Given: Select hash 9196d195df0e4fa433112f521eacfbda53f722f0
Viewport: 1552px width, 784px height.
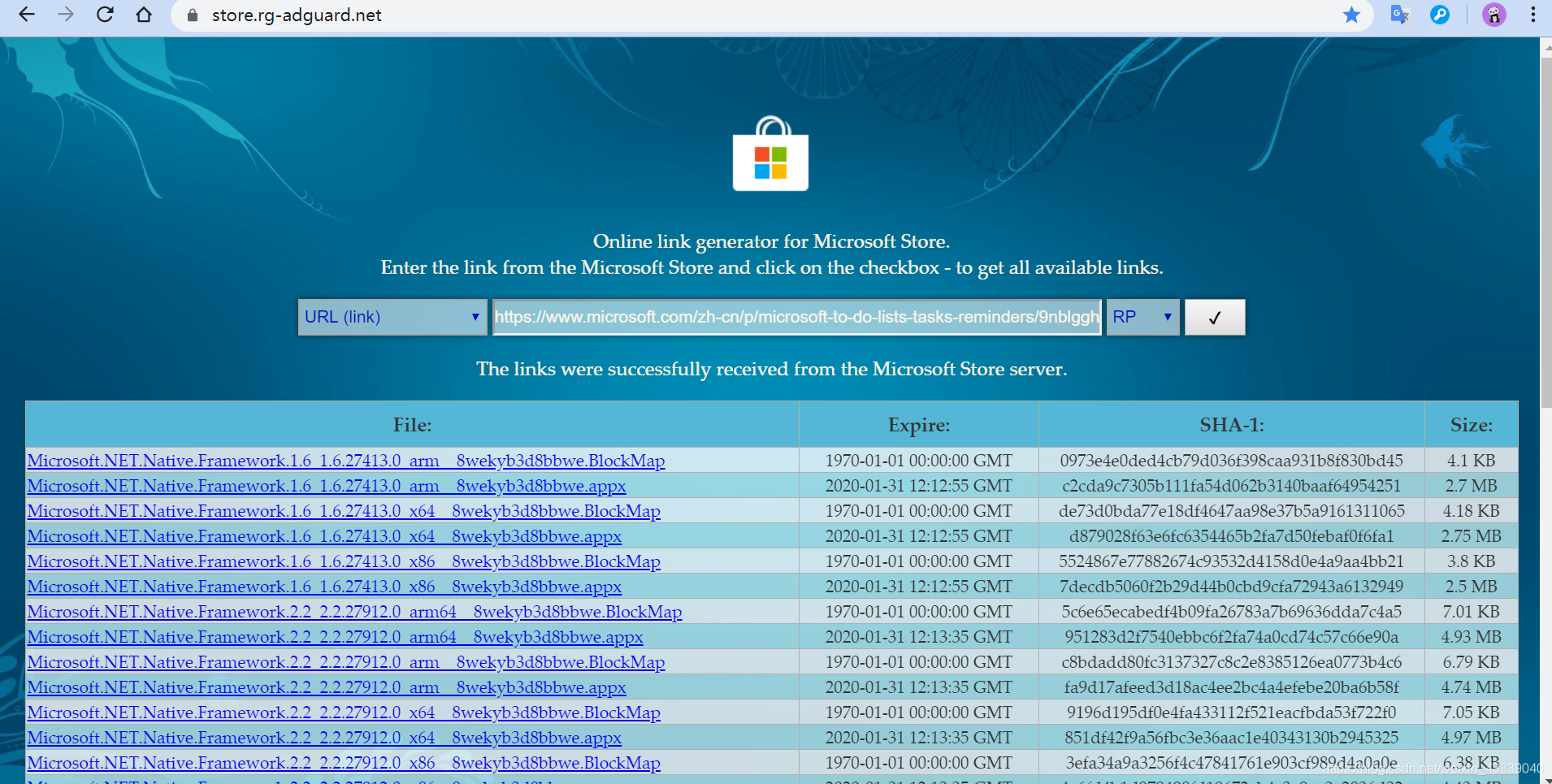Looking at the screenshot, I should [x=1231, y=713].
